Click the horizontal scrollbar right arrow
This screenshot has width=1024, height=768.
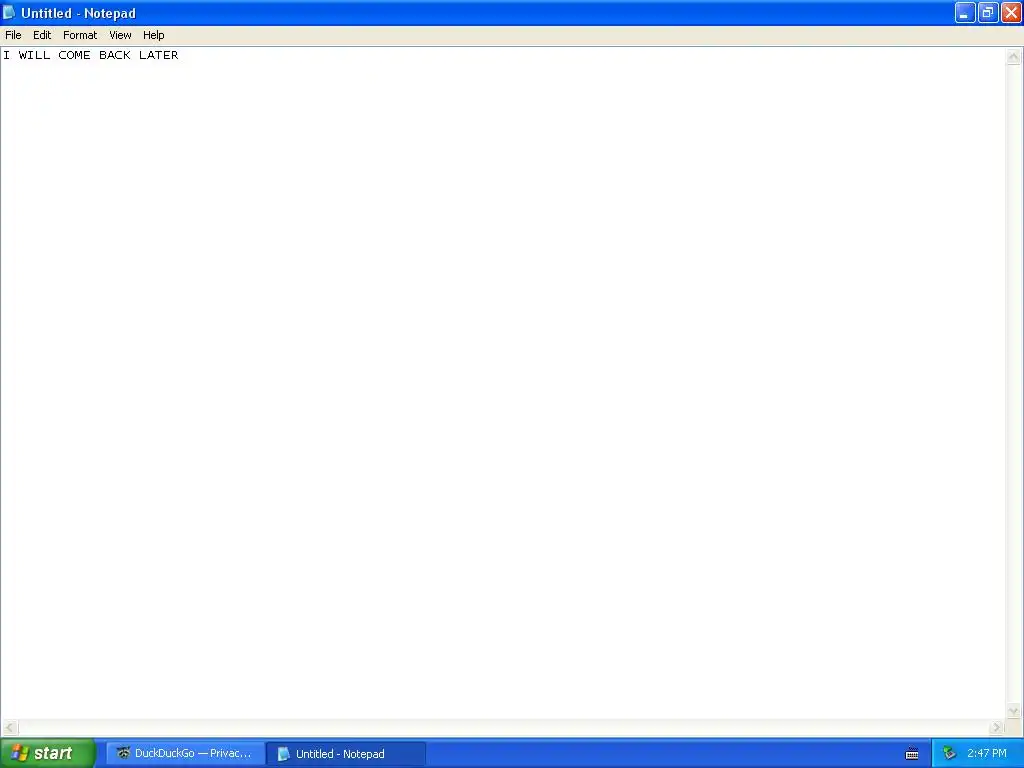click(997, 727)
